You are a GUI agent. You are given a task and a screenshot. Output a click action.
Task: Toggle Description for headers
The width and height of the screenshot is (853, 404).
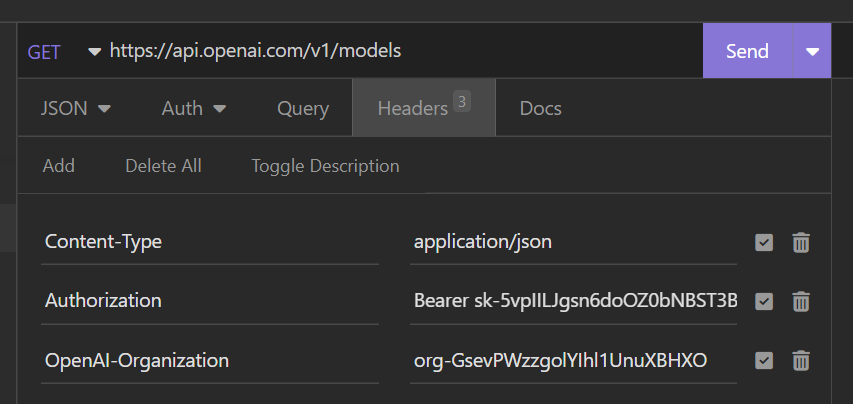pyautogui.click(x=325, y=166)
